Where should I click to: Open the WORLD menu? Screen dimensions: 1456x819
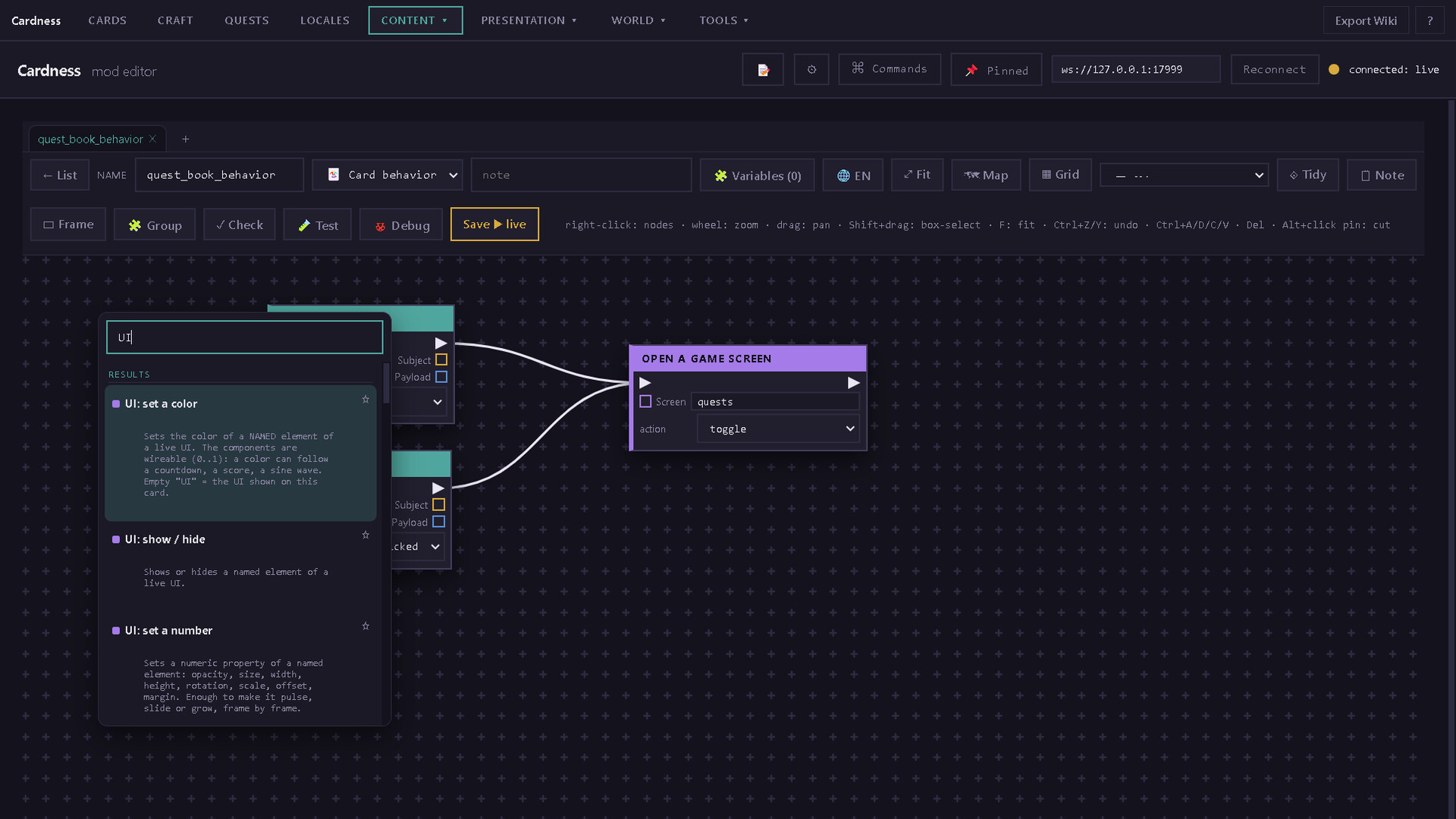coord(639,20)
